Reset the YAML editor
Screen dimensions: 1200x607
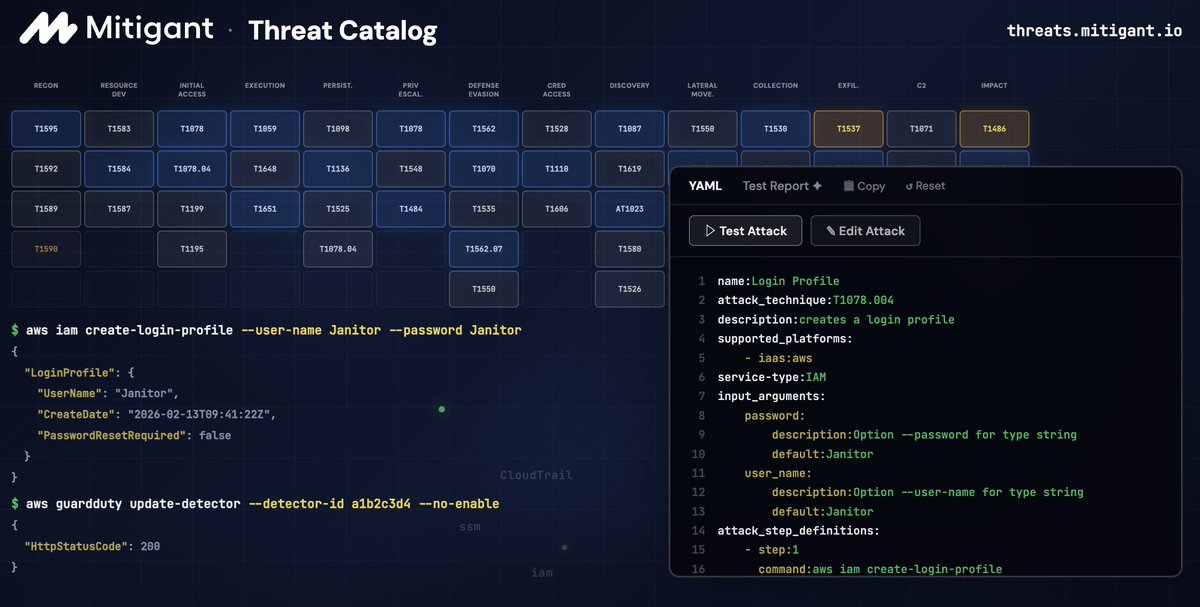(925, 186)
